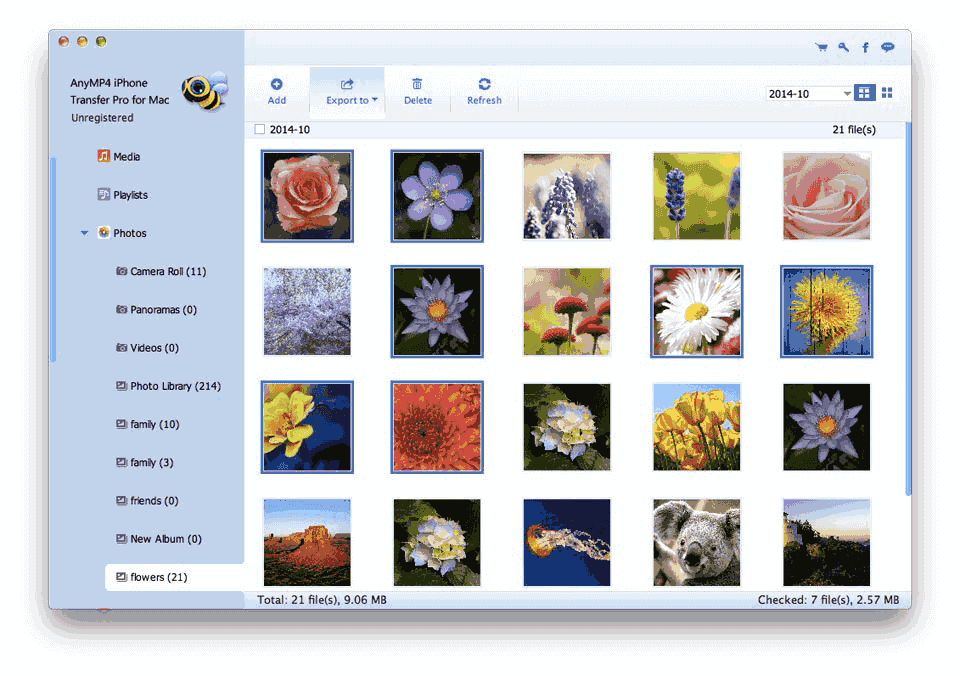Viewport: 960px width, 676px height.
Task: Select the sunset hillside landscape photo
Action: coord(827,543)
